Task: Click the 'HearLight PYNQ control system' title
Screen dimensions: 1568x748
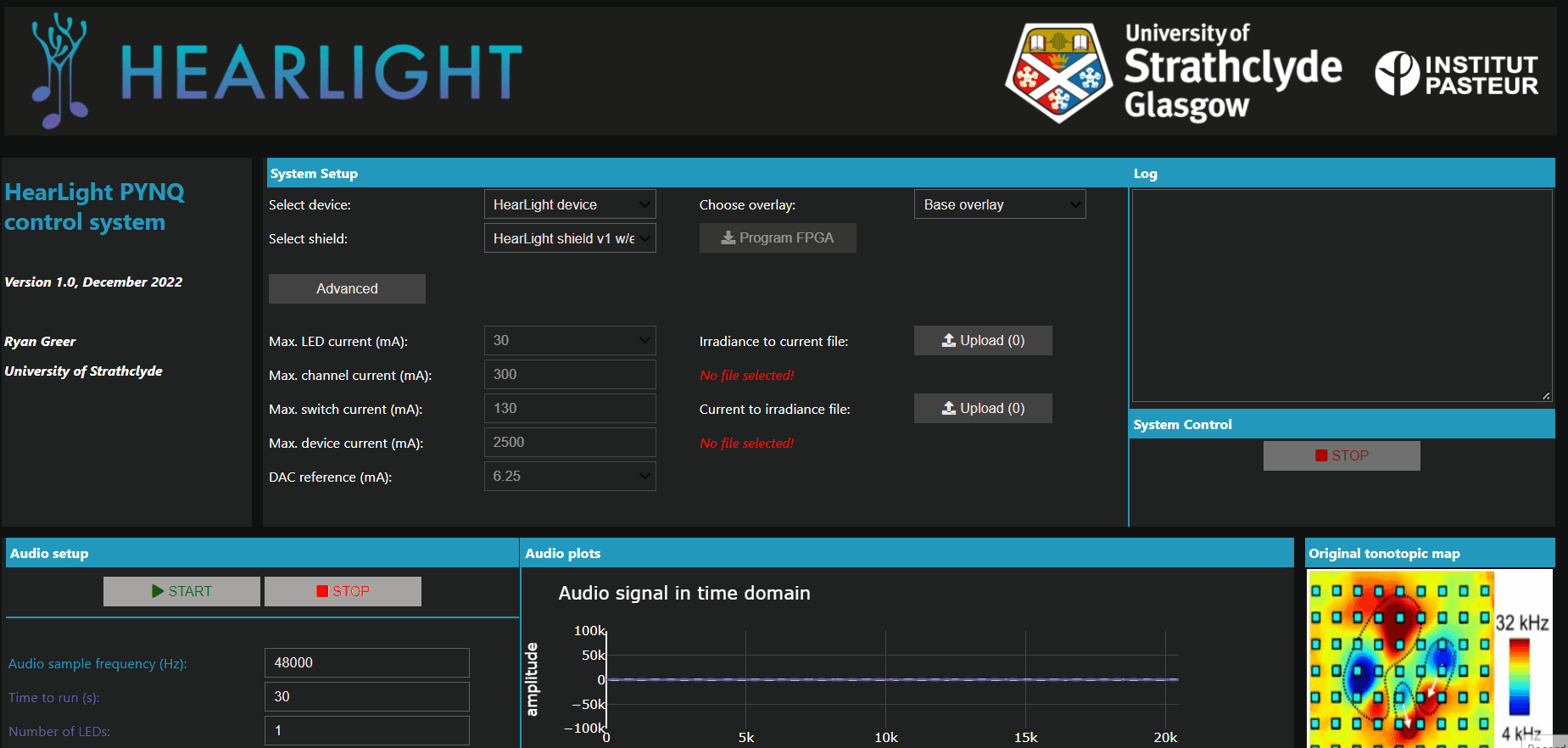Action: click(x=94, y=207)
